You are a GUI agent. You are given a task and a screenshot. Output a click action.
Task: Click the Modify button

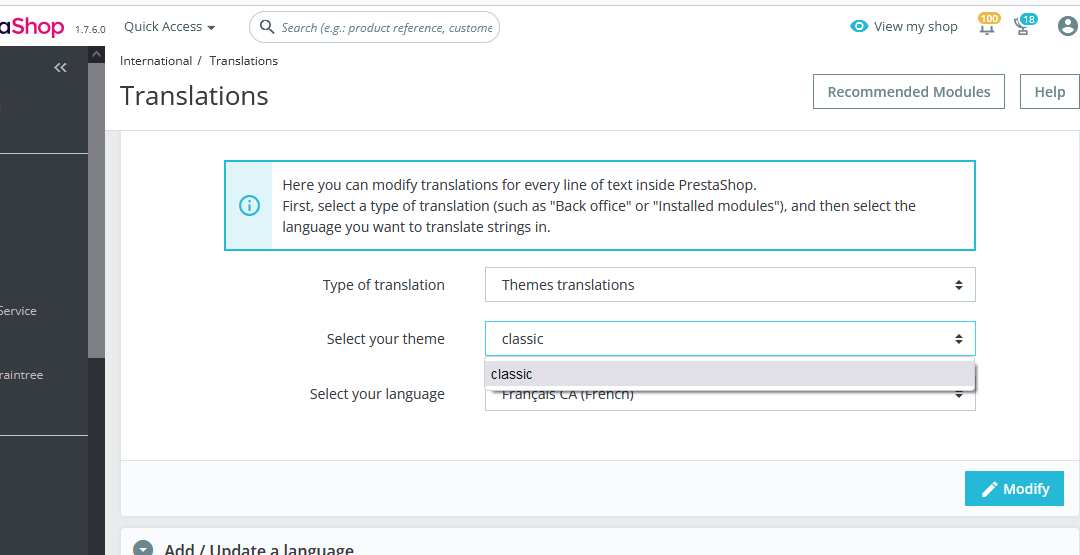[1014, 489]
